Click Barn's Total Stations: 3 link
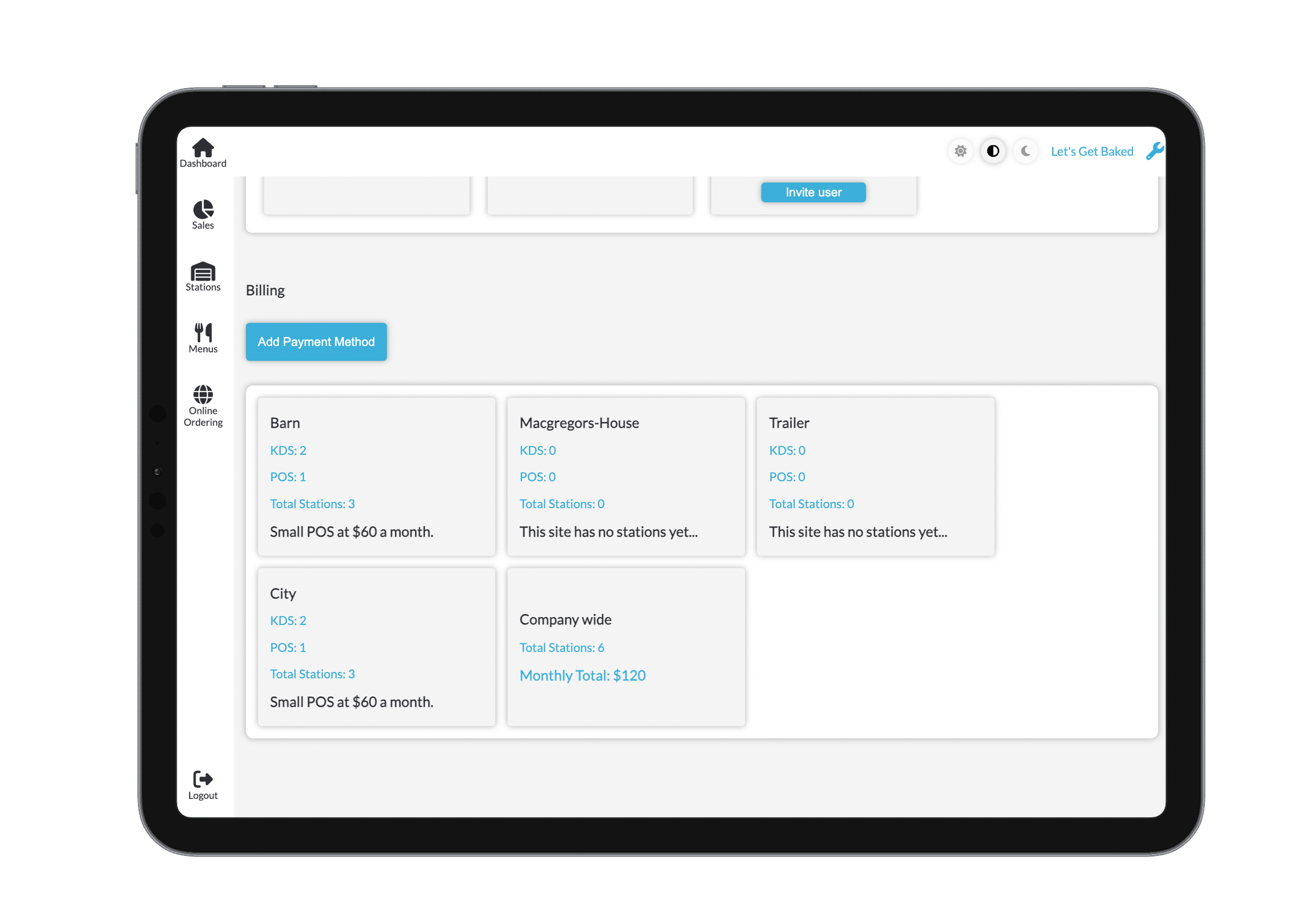 [x=312, y=504]
